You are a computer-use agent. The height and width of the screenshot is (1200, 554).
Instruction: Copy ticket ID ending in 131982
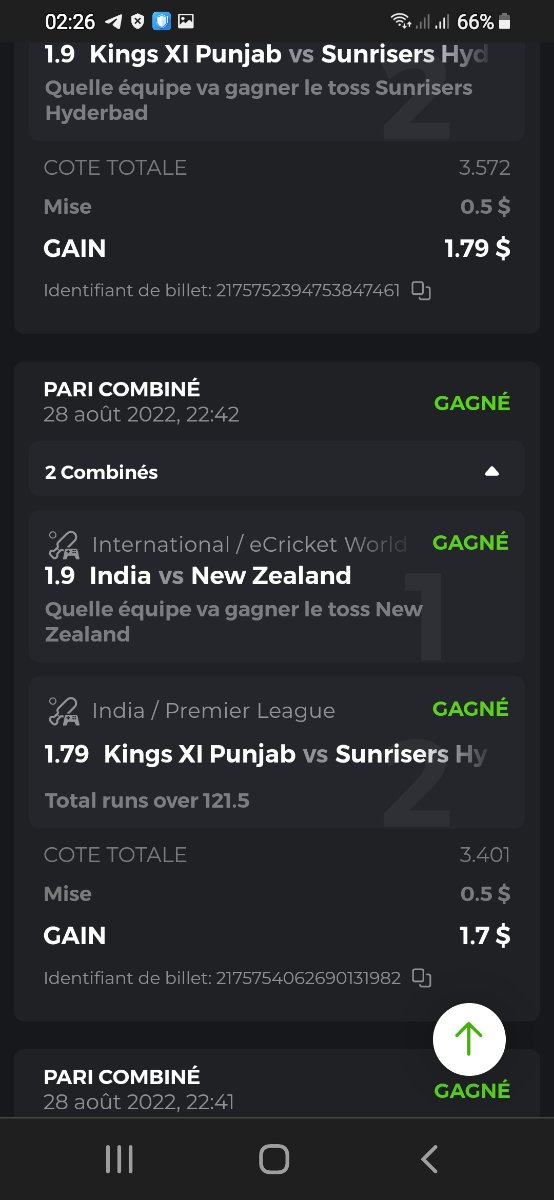pos(421,978)
